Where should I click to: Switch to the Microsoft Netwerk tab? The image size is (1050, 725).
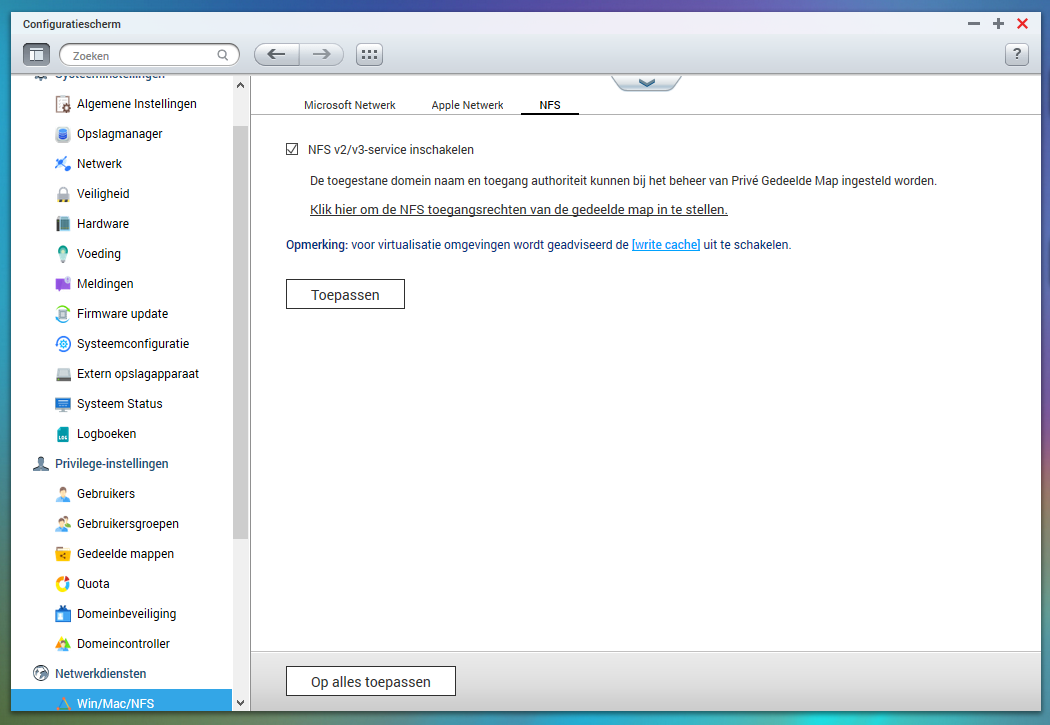click(350, 105)
